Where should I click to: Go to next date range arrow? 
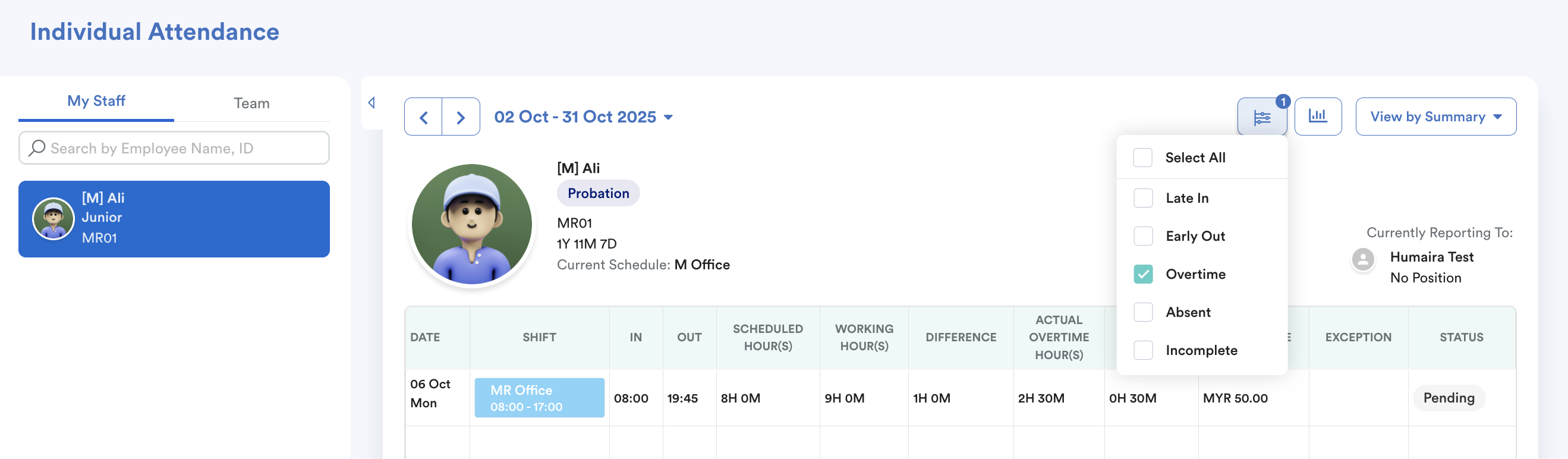pos(461,117)
